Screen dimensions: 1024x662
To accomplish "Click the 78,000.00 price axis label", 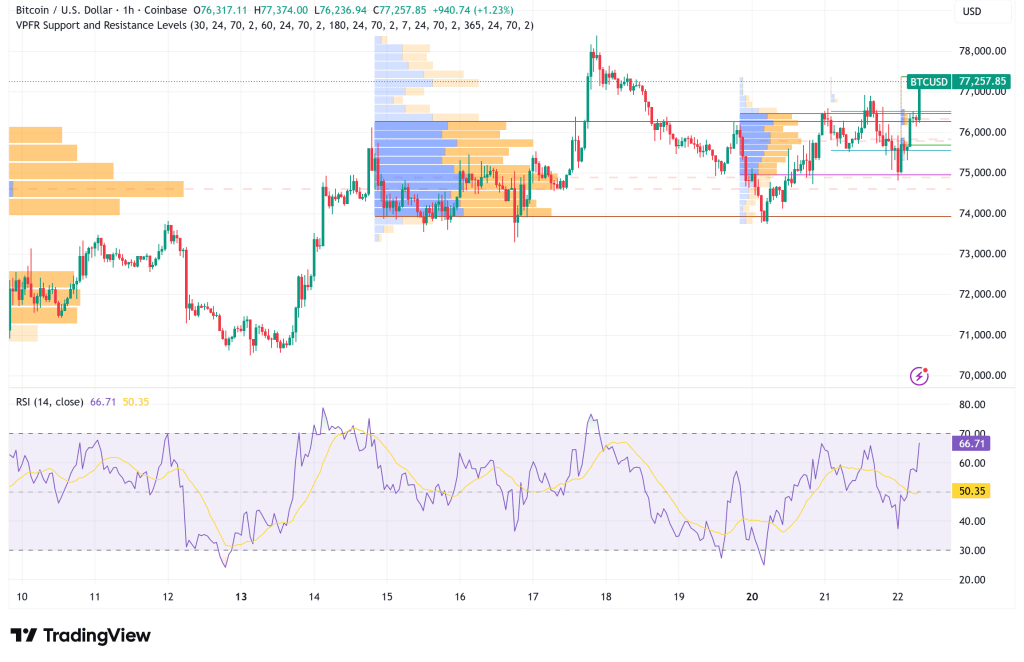I will pyautogui.click(x=983, y=51).
